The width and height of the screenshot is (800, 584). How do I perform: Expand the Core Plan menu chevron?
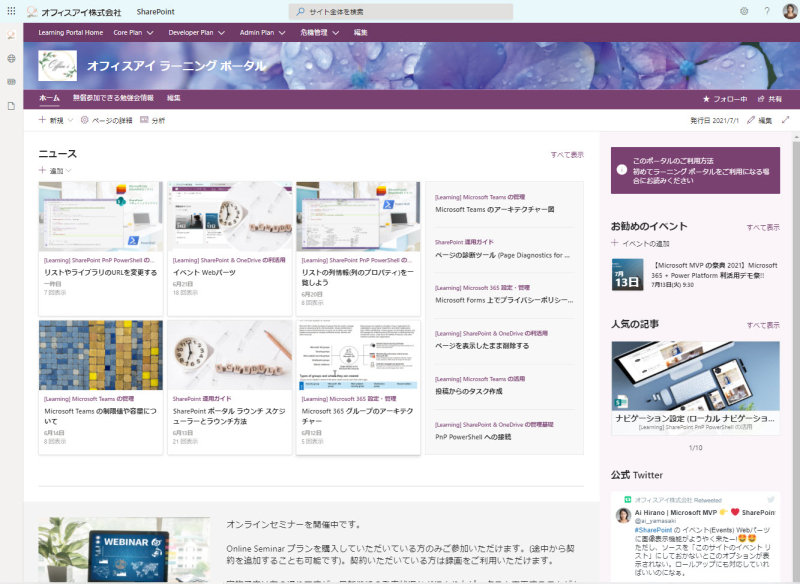click(x=150, y=33)
